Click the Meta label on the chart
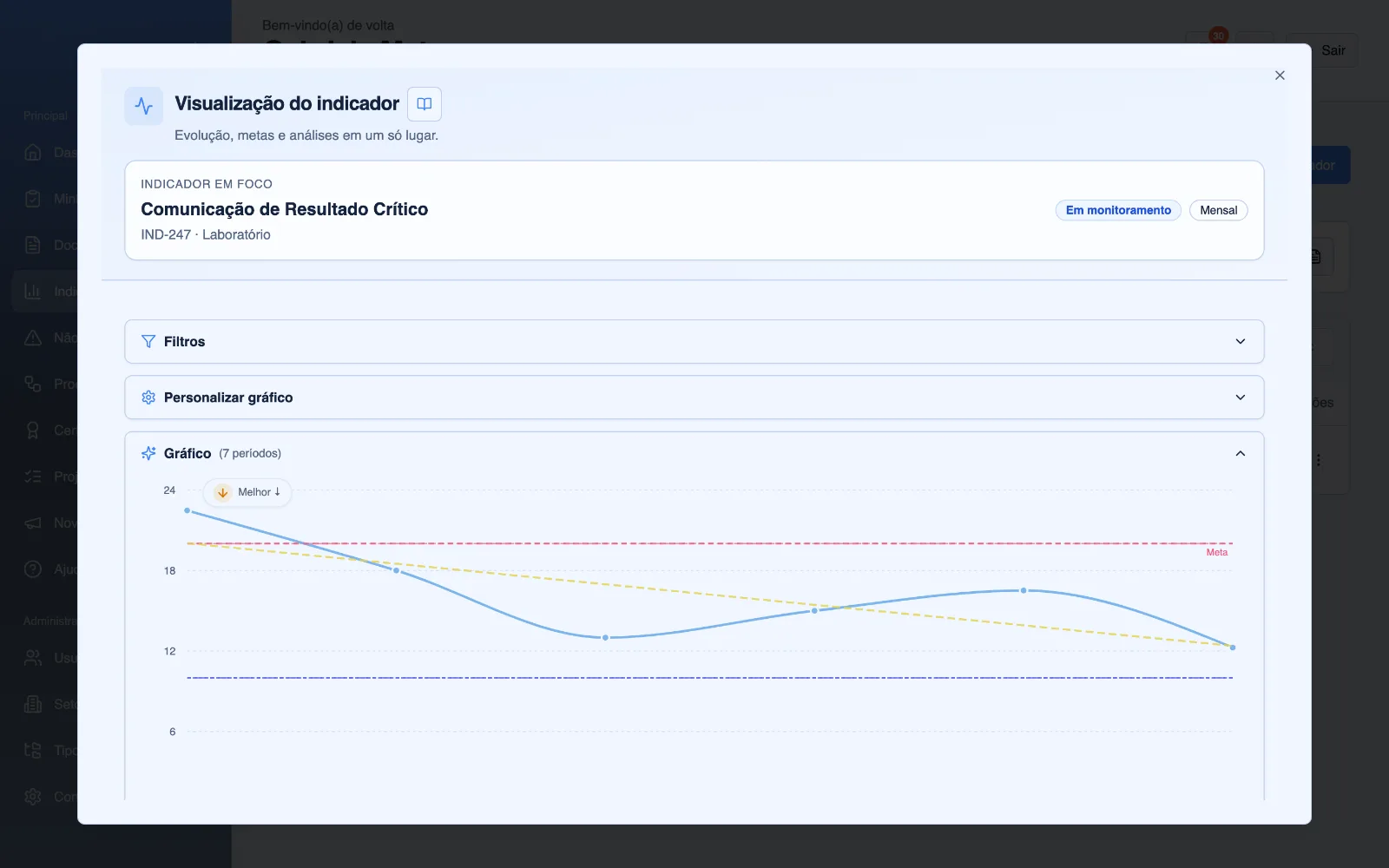The image size is (1389, 868). (1217, 553)
